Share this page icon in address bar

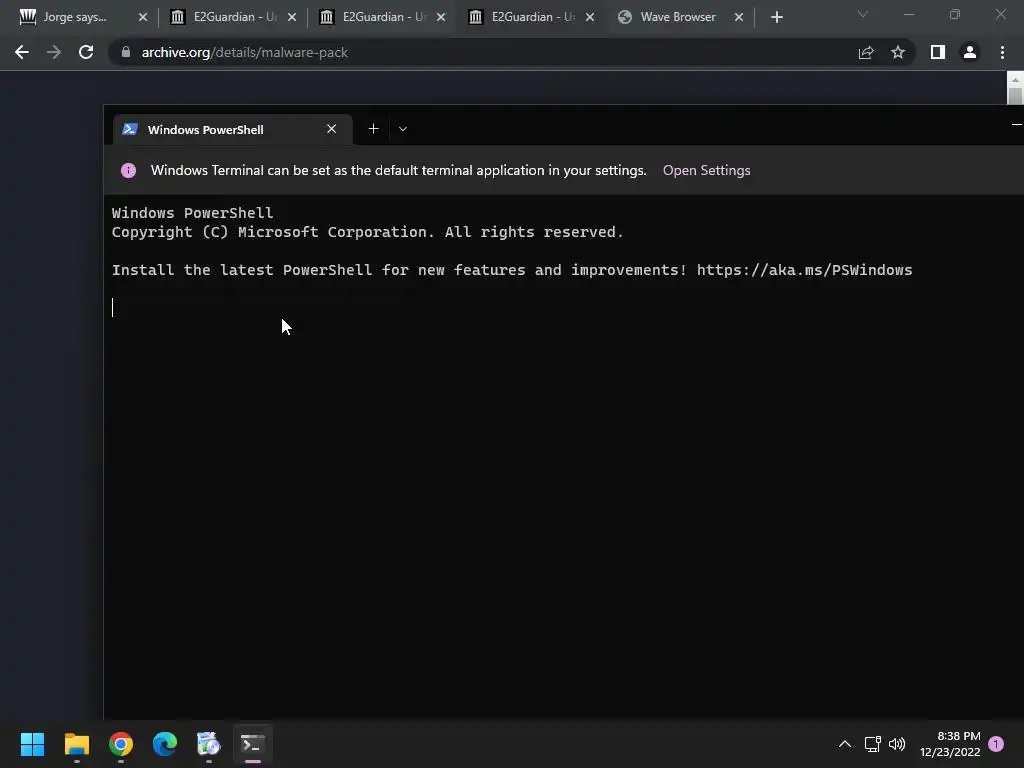[x=866, y=52]
